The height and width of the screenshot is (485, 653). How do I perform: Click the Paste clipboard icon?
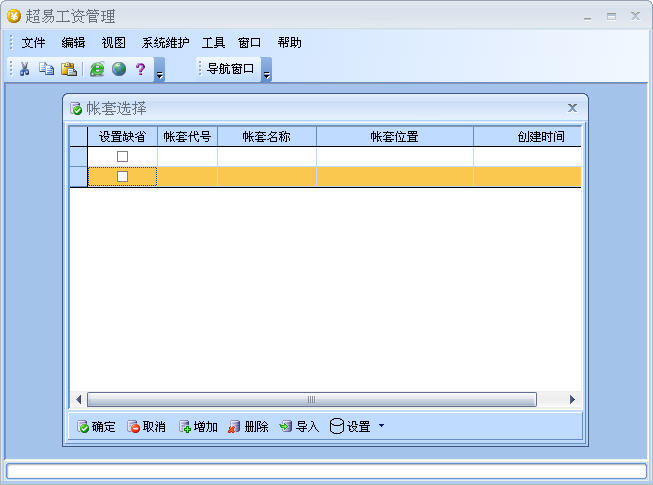pyautogui.click(x=69, y=69)
